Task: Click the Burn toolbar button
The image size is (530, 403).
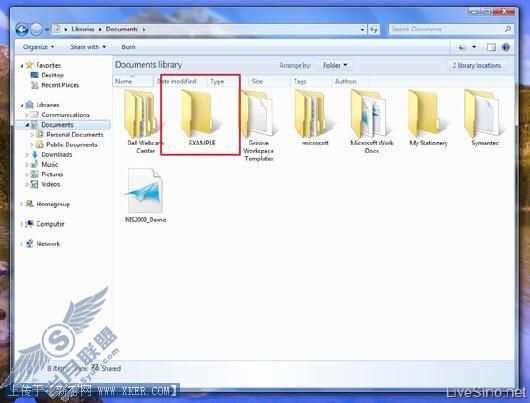Action: click(x=128, y=47)
